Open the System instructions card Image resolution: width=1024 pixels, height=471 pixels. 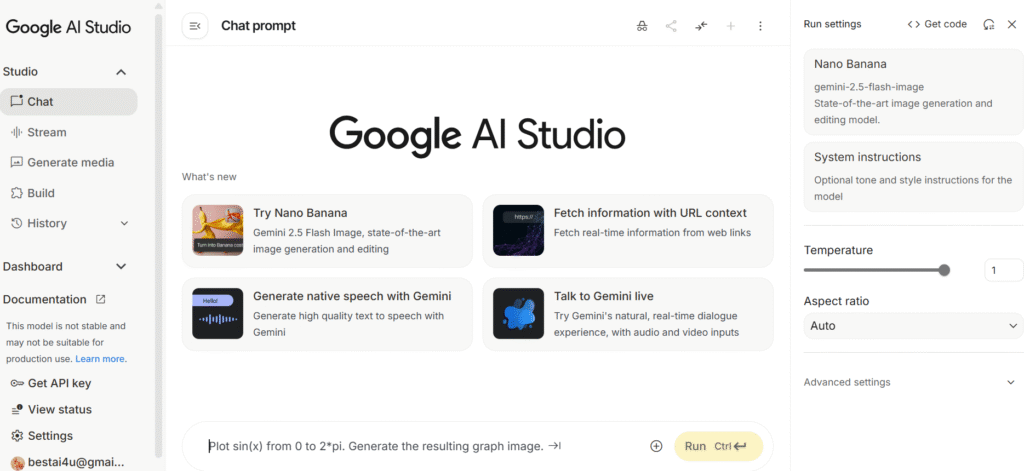913,176
